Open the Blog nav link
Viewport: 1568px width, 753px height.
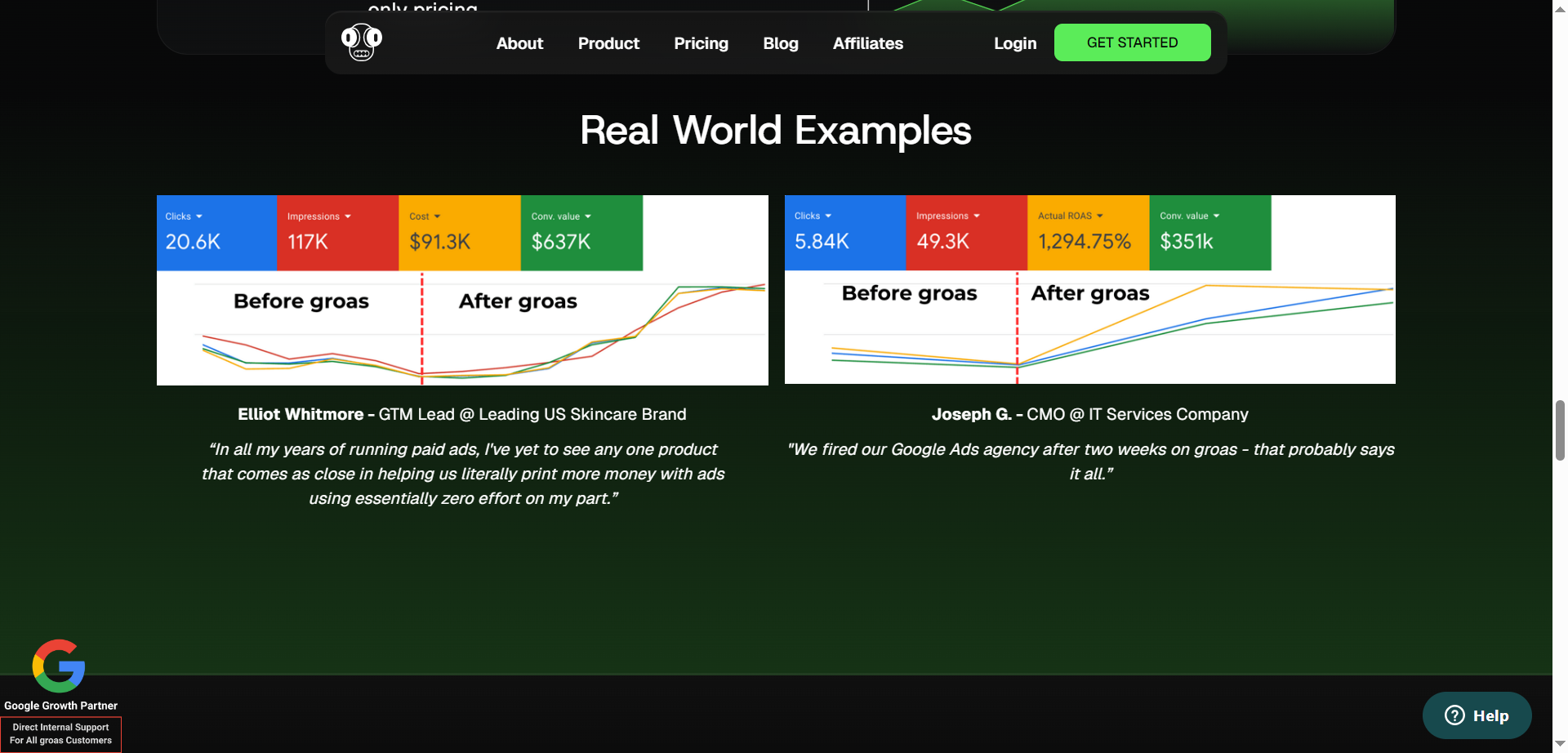click(x=781, y=43)
